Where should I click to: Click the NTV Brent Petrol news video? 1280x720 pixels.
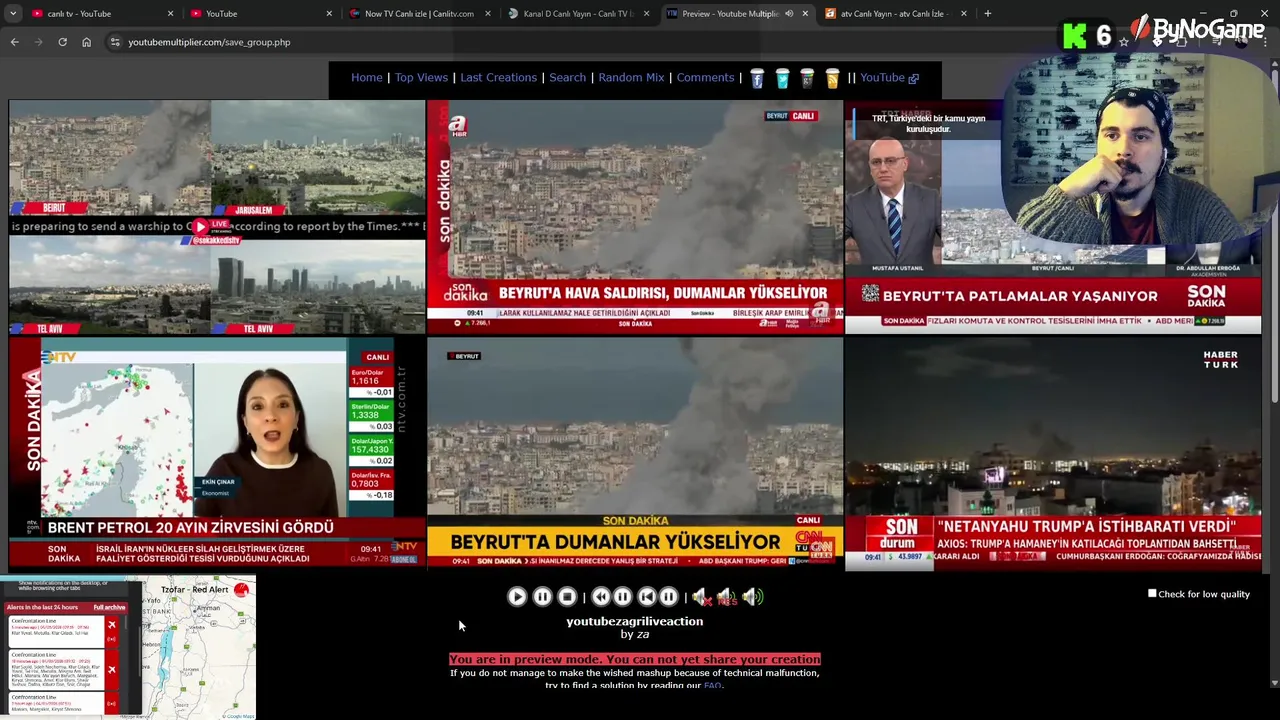[x=217, y=453]
